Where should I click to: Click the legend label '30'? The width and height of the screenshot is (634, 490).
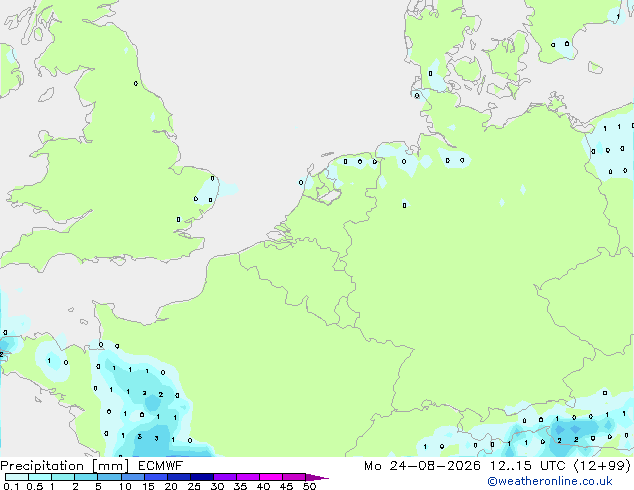point(217,486)
